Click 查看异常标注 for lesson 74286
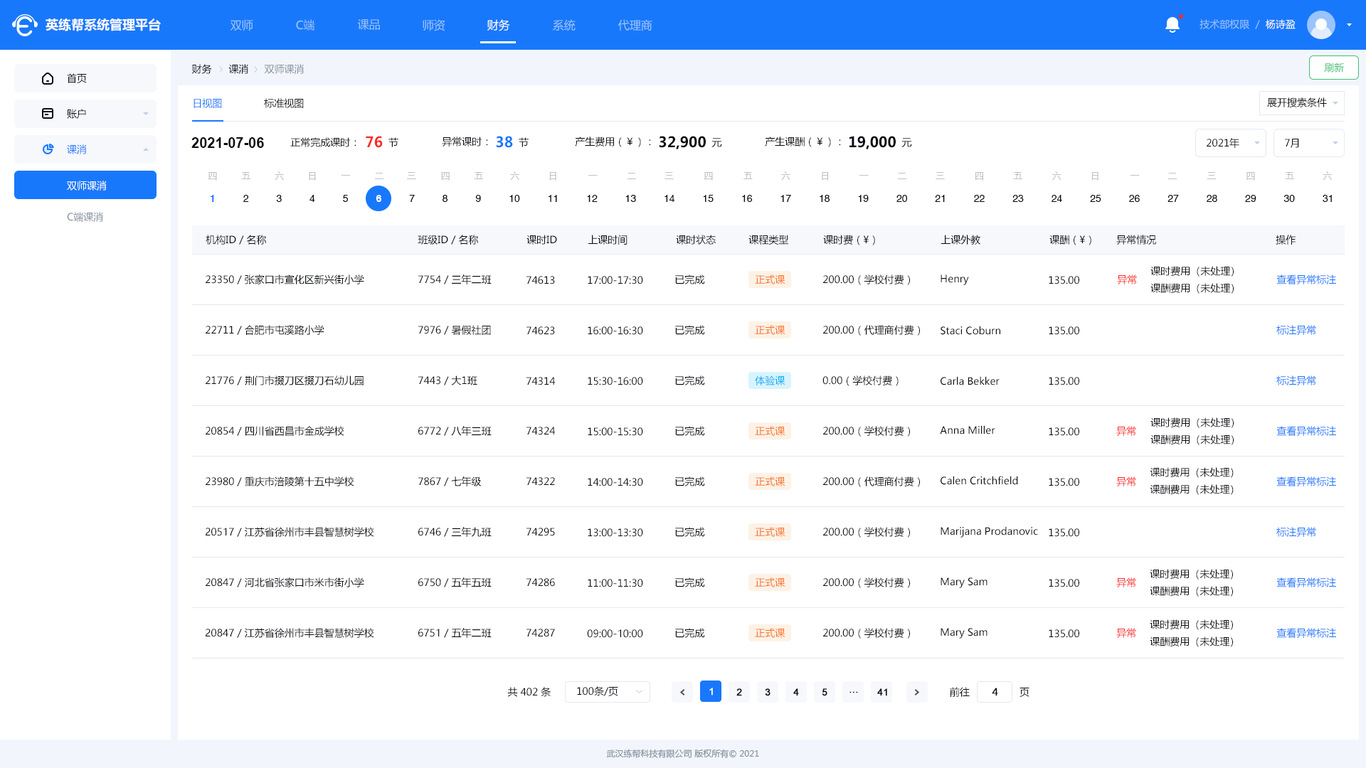Screen dimensions: 1366x768 coord(1306,583)
